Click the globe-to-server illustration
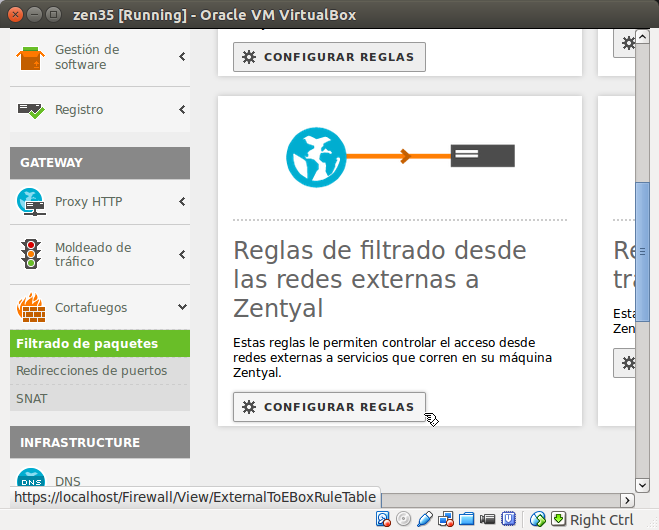Screen dimensions: 659x530 click(400, 157)
